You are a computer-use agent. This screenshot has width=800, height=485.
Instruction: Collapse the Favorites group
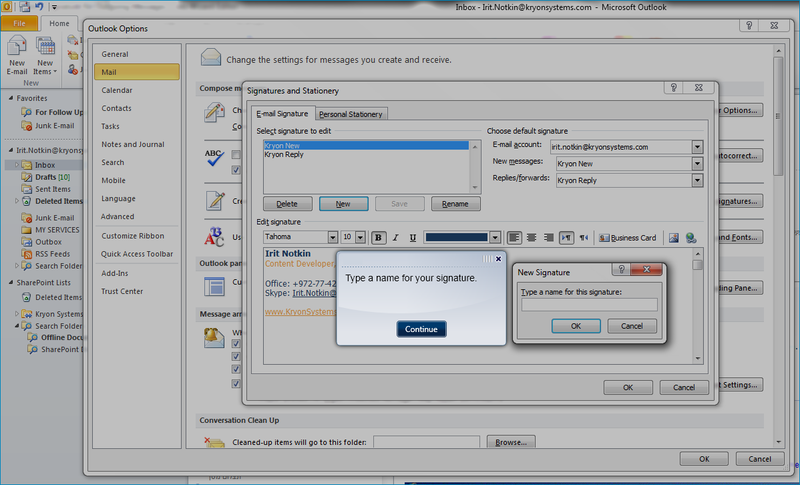(11, 98)
